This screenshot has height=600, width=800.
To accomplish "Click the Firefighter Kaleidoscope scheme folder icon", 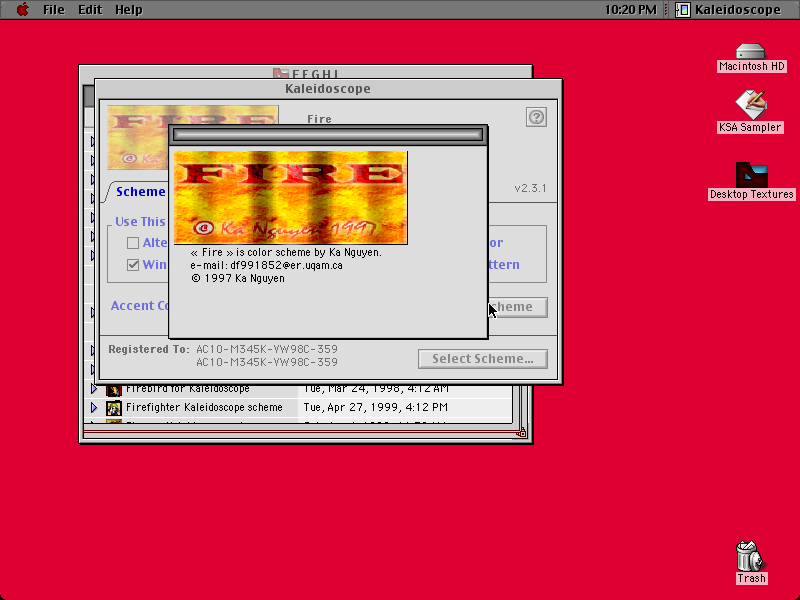I will pos(113,408).
